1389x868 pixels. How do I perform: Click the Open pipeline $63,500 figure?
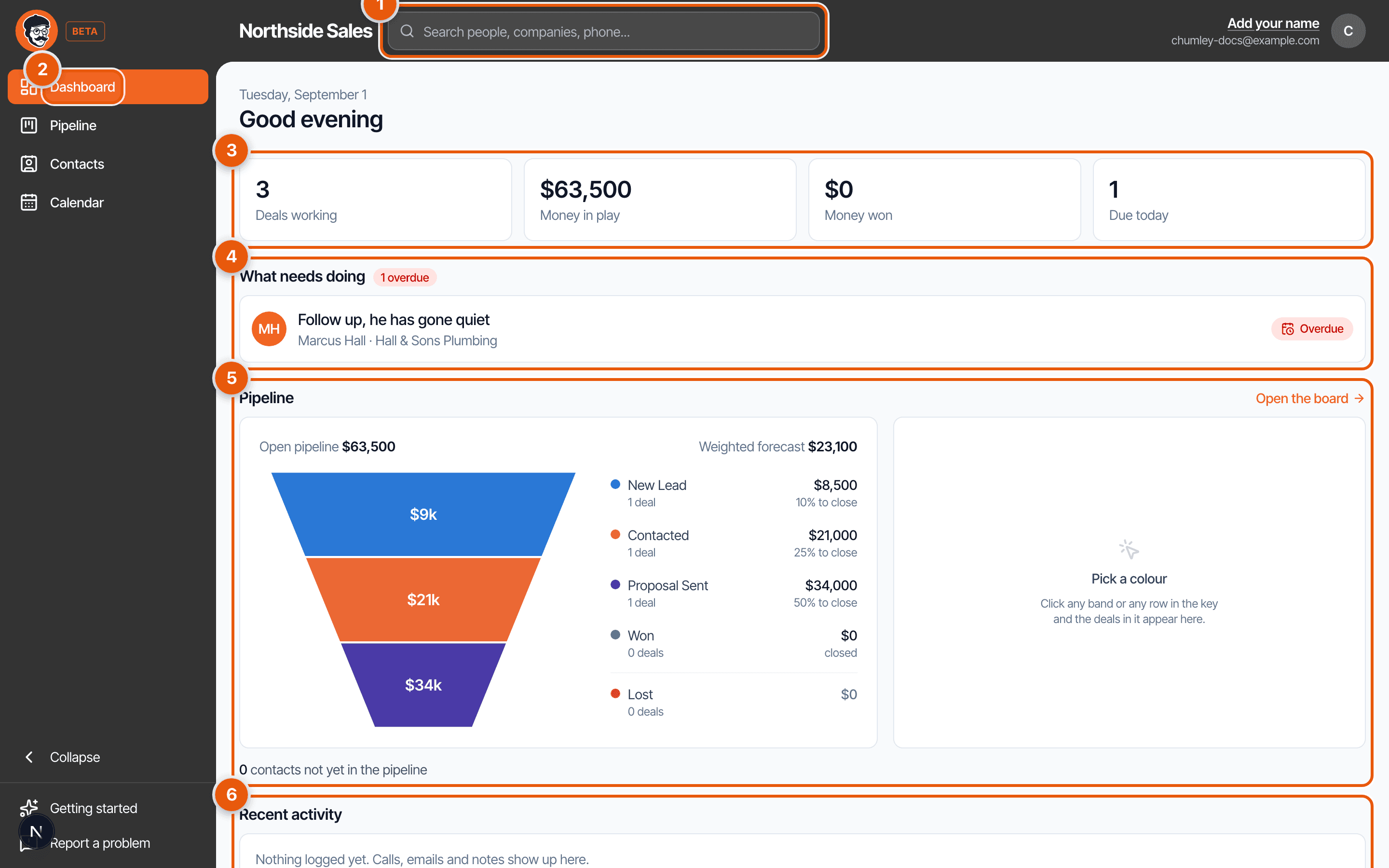[327, 447]
